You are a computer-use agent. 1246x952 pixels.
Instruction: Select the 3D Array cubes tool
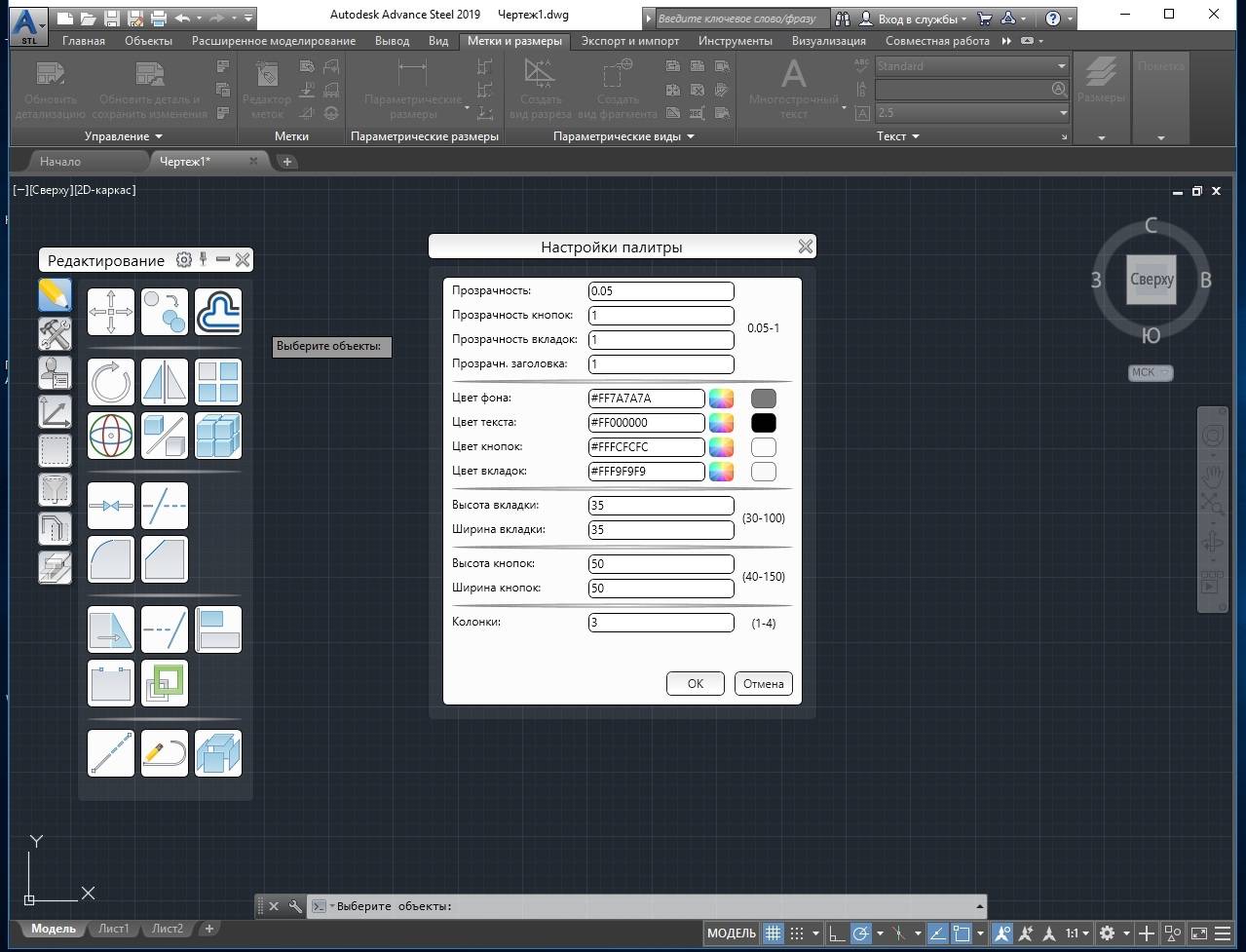click(218, 436)
